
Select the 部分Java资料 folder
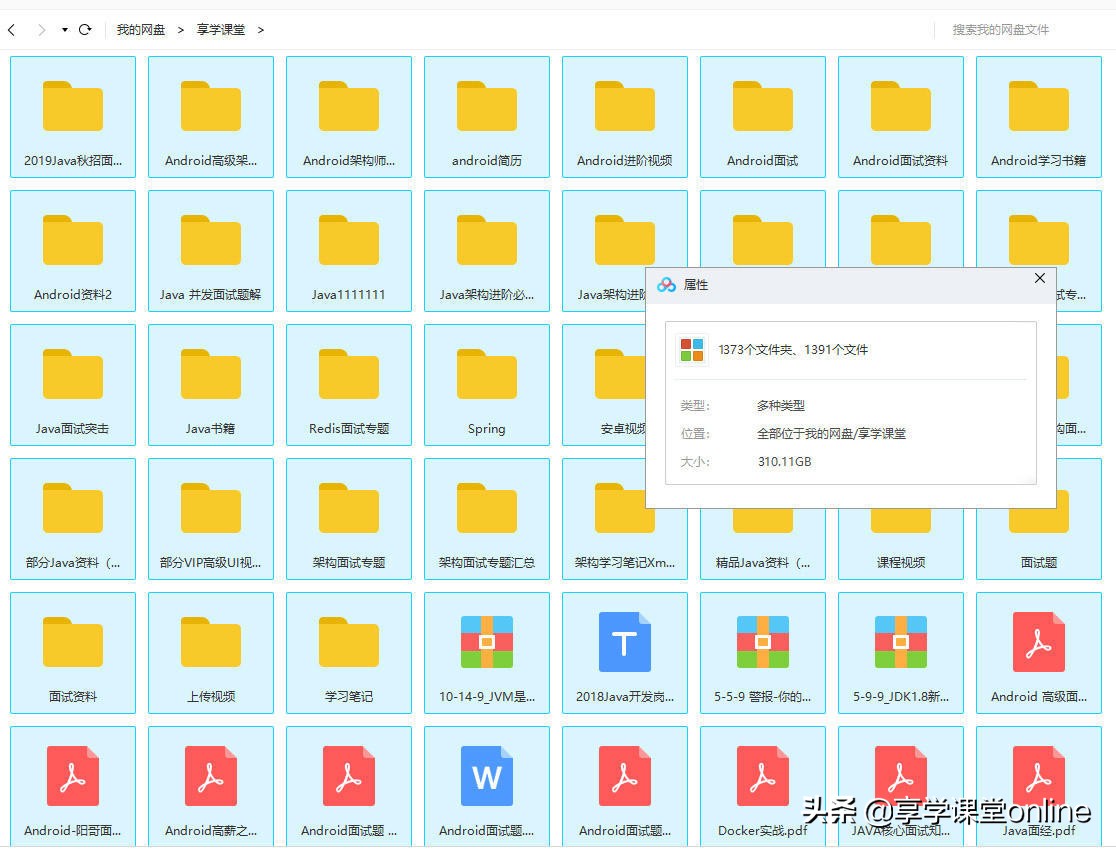click(73, 519)
